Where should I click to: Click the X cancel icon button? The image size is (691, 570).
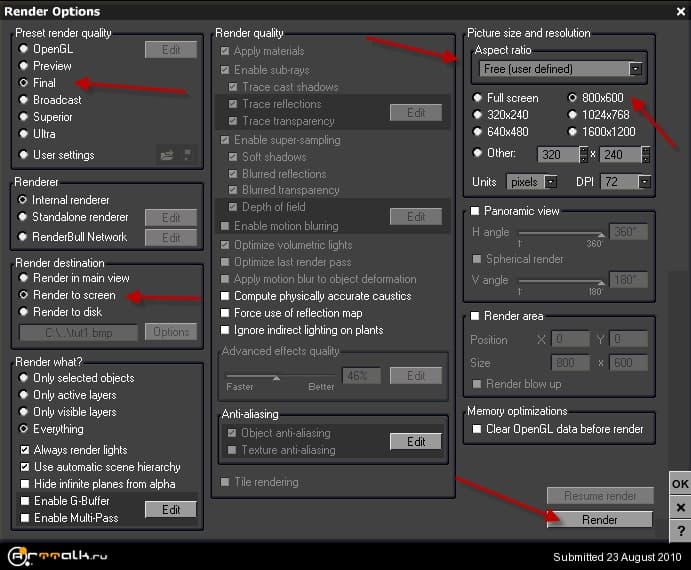pyautogui.click(x=680, y=507)
